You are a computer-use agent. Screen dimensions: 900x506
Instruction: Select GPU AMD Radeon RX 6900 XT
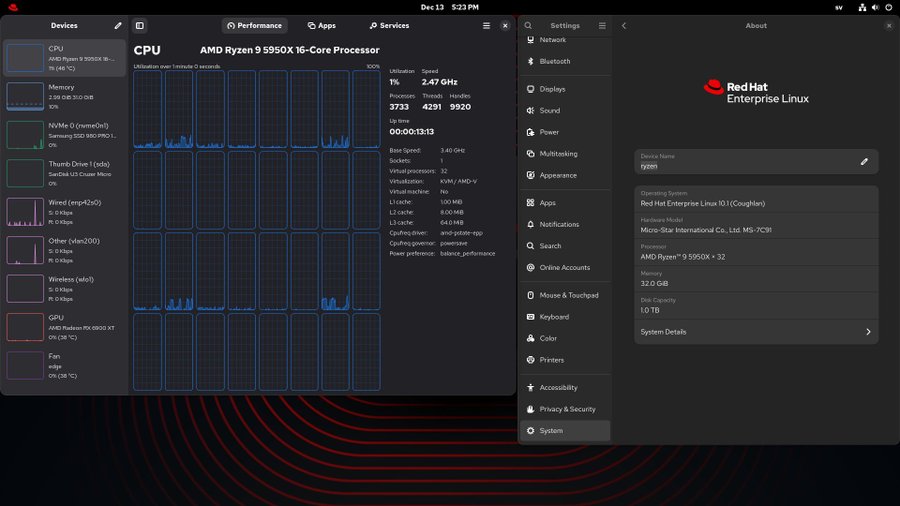coord(66,327)
